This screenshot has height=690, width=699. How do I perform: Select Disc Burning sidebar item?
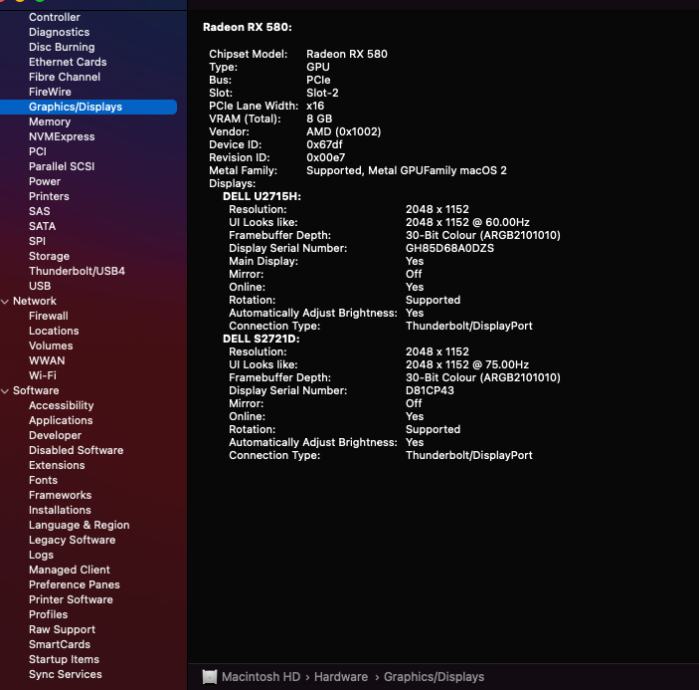tap(62, 47)
